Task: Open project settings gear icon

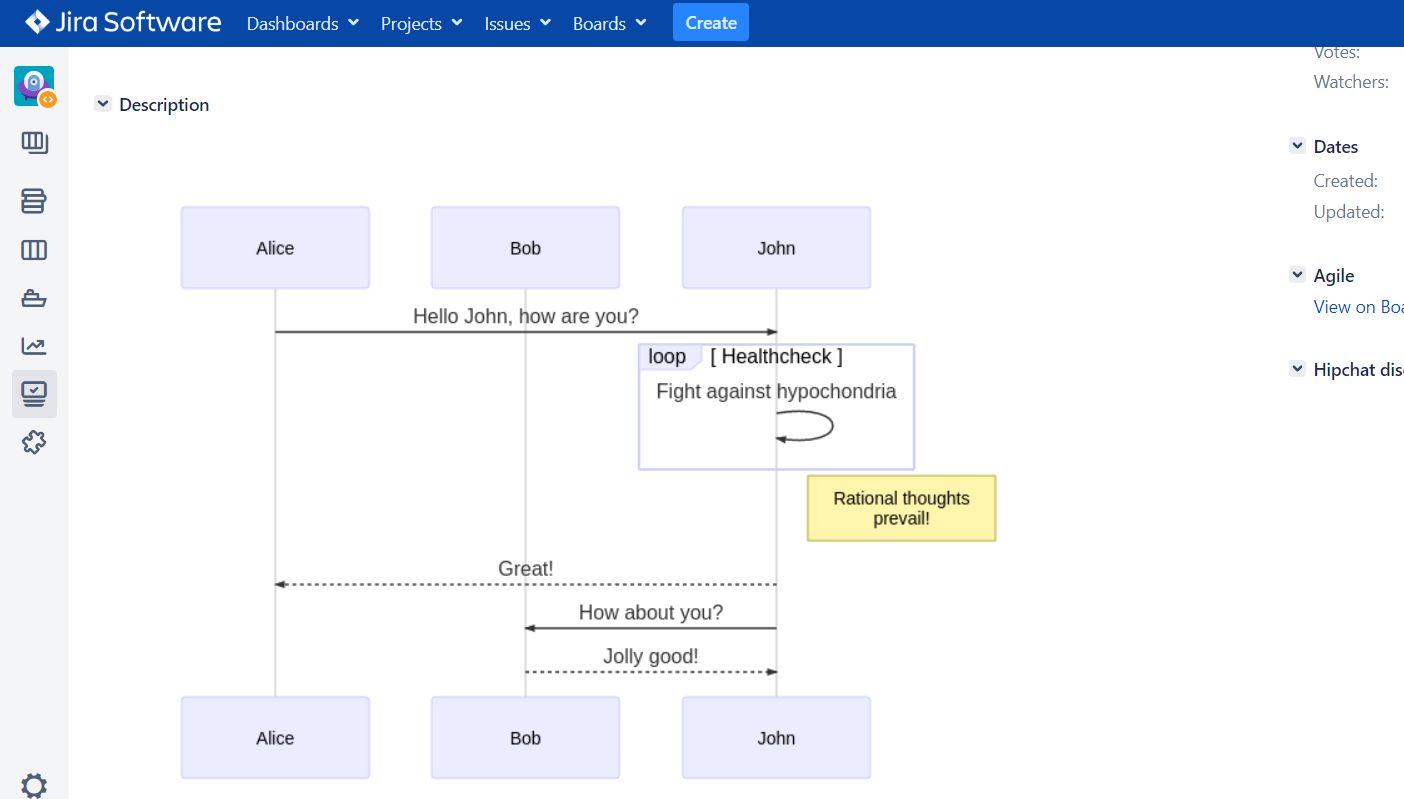Action: click(34, 785)
